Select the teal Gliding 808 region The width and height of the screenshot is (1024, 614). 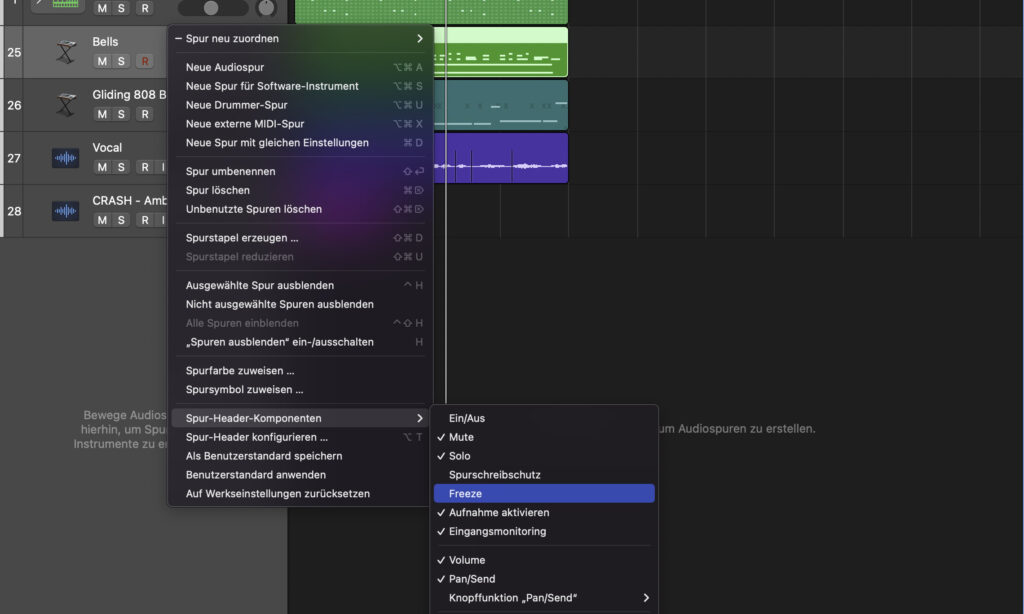pos(500,105)
